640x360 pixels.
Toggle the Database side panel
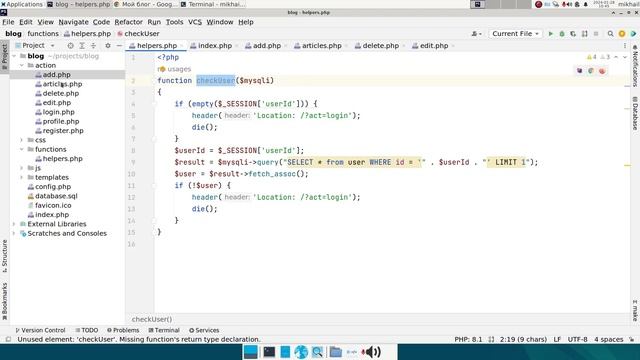(x=635, y=113)
